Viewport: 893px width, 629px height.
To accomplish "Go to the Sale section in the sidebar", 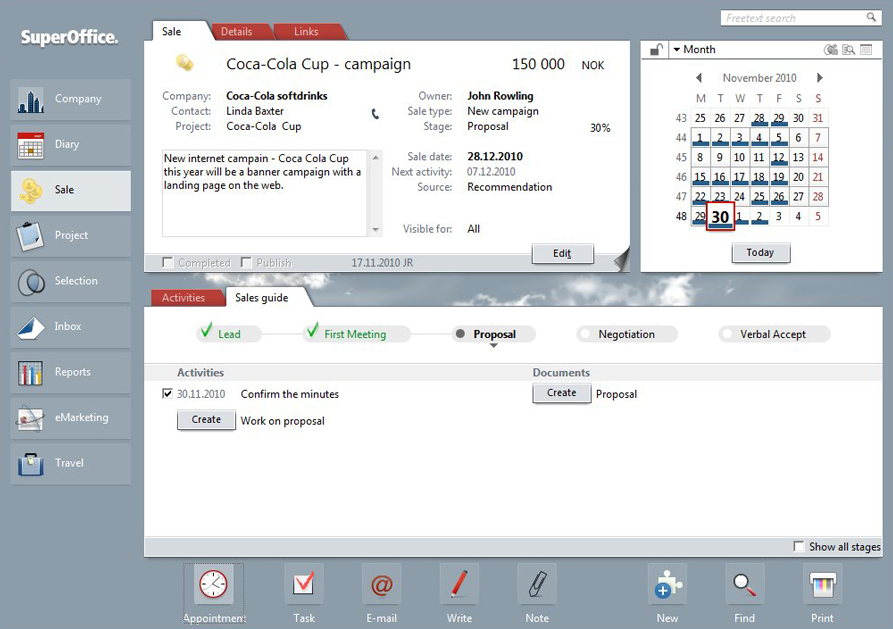I will pyautogui.click(x=71, y=190).
